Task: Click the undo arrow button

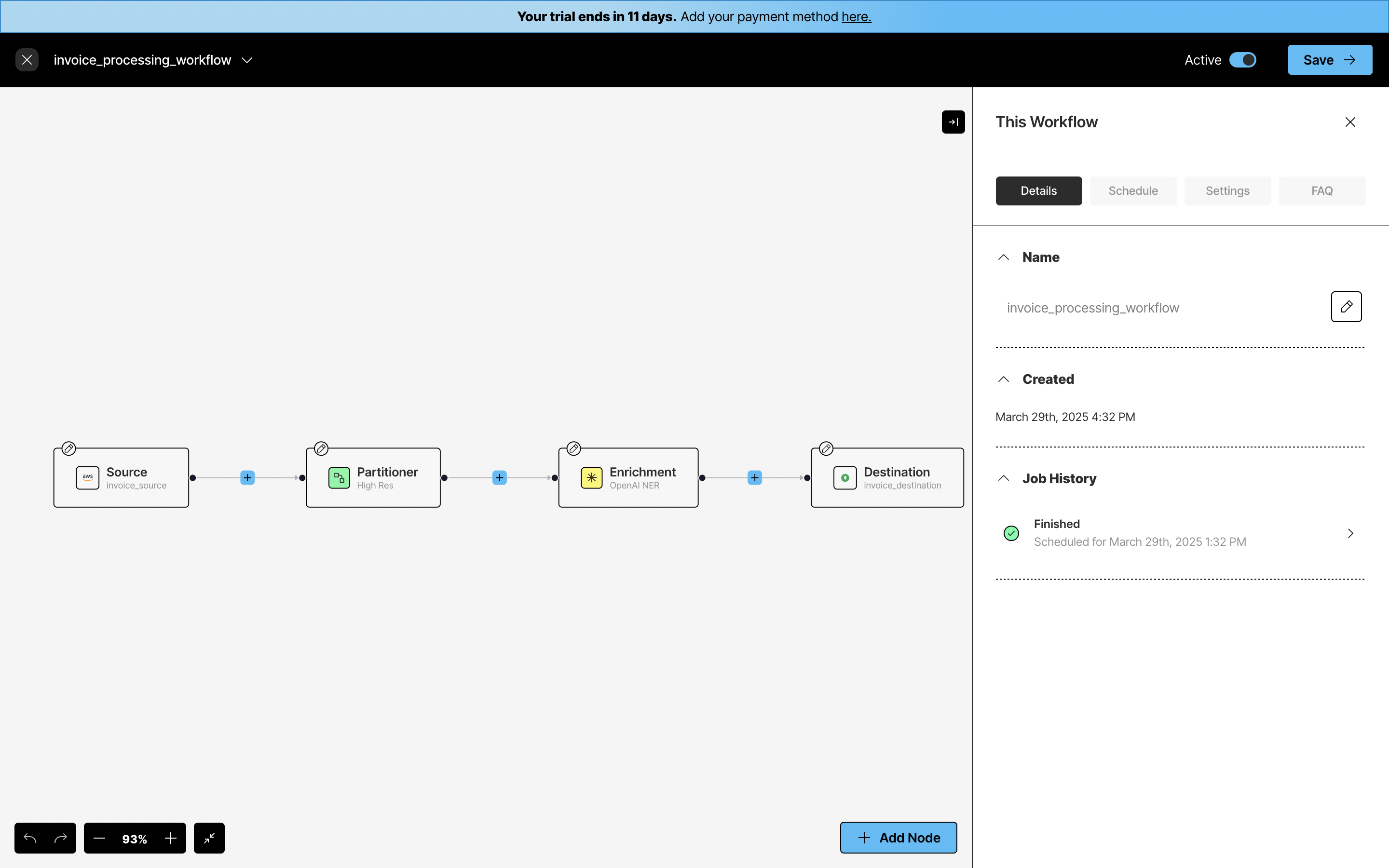Action: pos(30,838)
